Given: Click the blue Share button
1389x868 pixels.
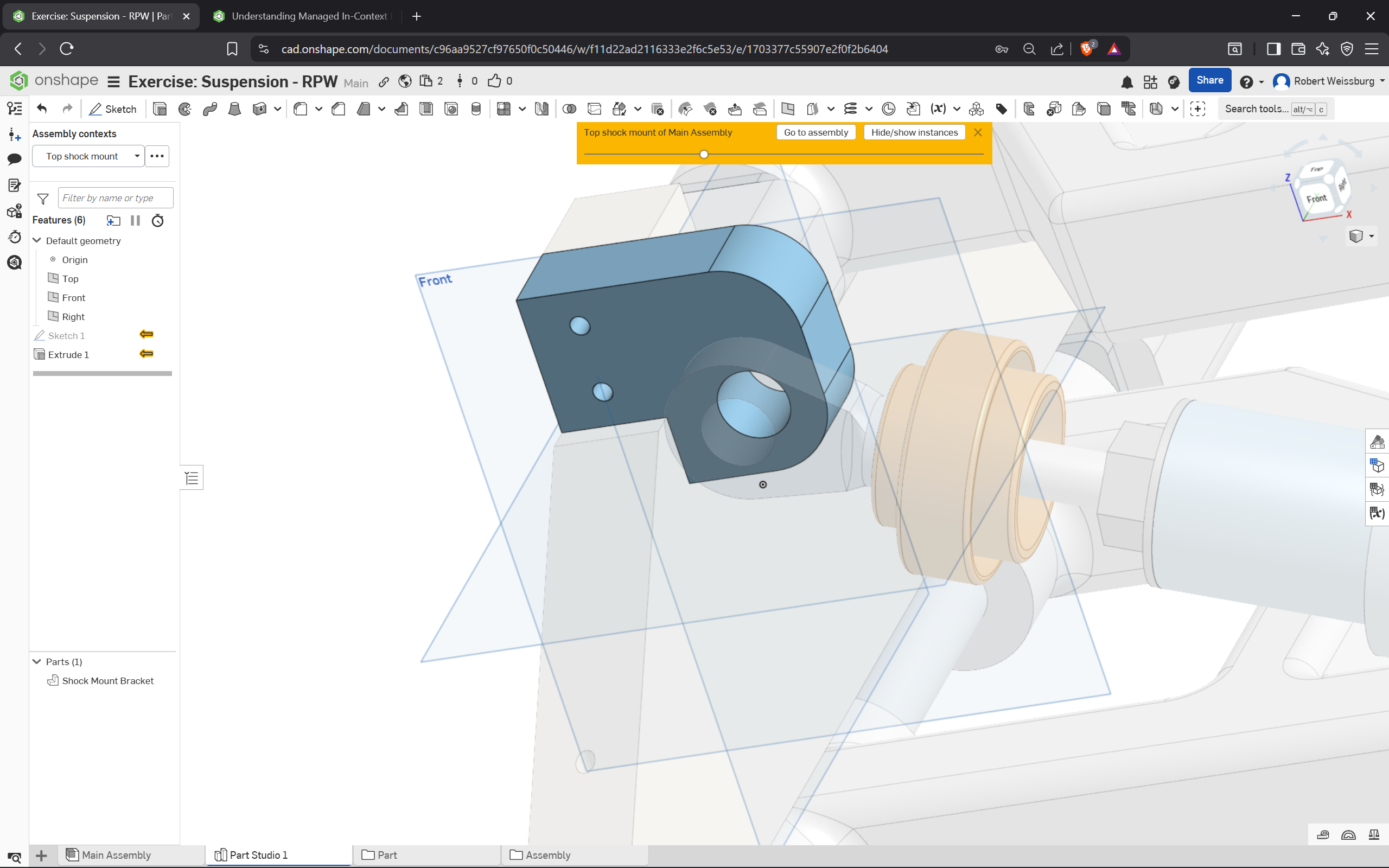Looking at the screenshot, I should (x=1209, y=80).
